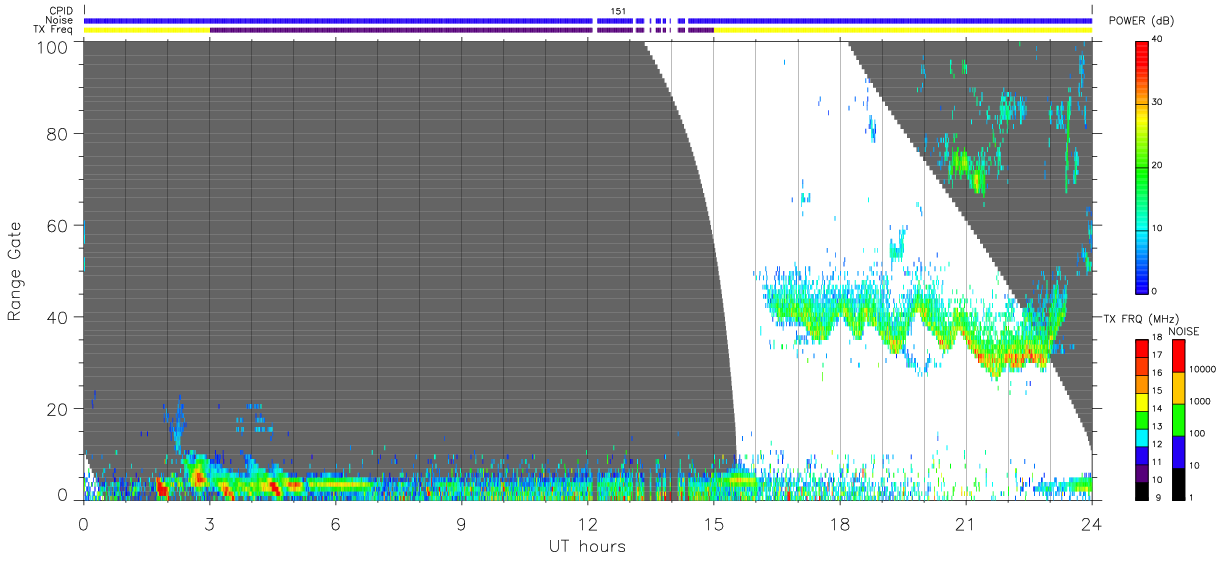Screen dimensions: 1228x567
Task: Click the noise scale label '10000'
Action: [x=1202, y=369]
